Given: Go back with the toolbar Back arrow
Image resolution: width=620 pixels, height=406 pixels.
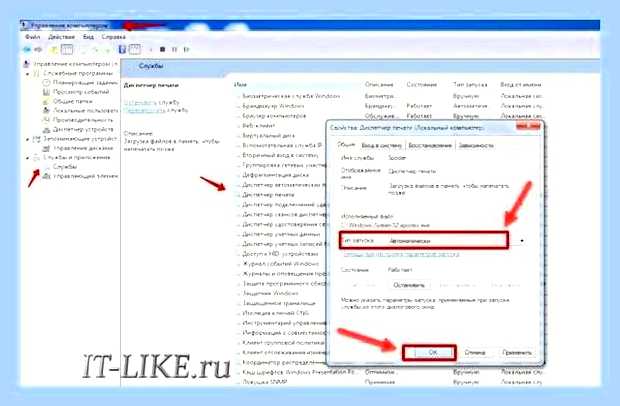Looking at the screenshot, I should pyautogui.click(x=27, y=49).
